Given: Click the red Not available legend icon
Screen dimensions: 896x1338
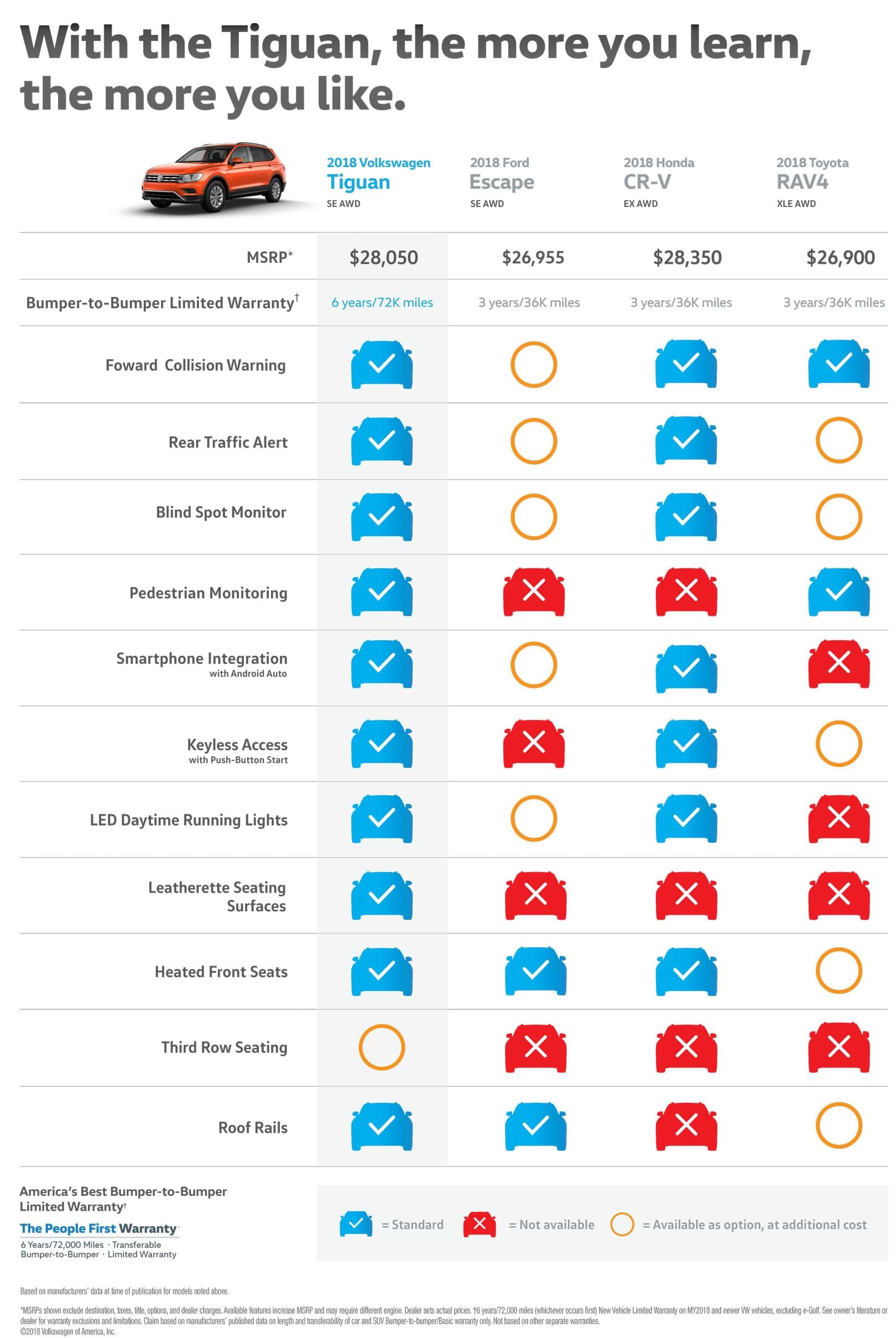Looking at the screenshot, I should point(480,1223).
